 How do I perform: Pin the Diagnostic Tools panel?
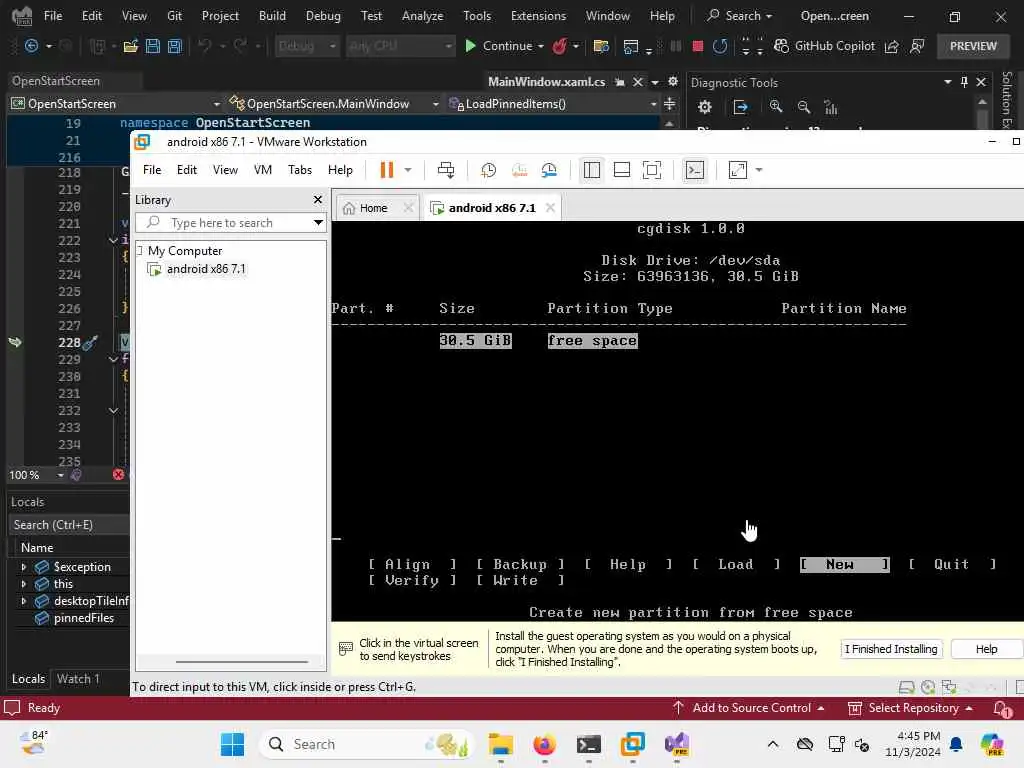(964, 82)
